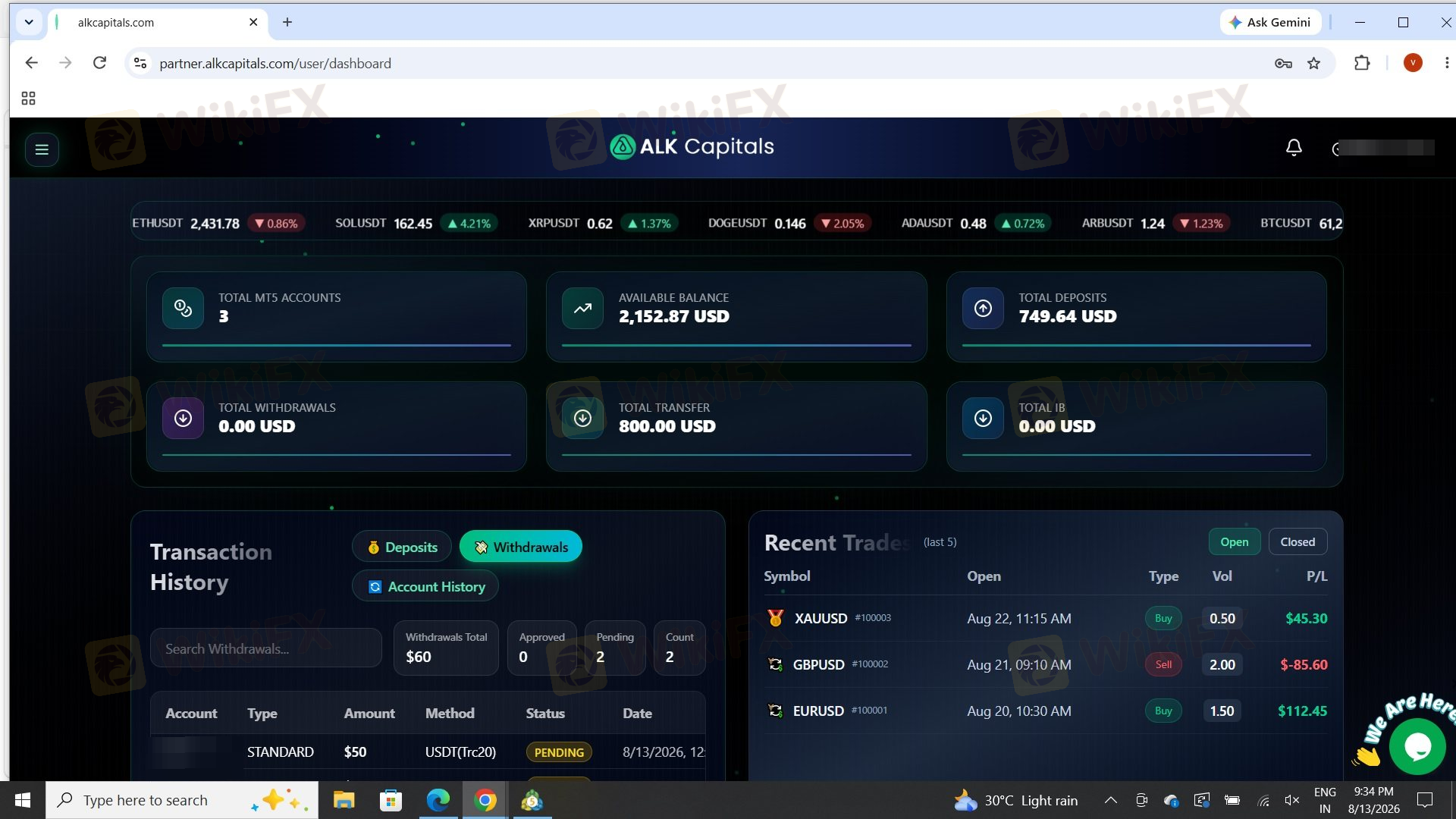
Task: Click the ARBUSDT 1.23% change badge
Action: click(1201, 223)
